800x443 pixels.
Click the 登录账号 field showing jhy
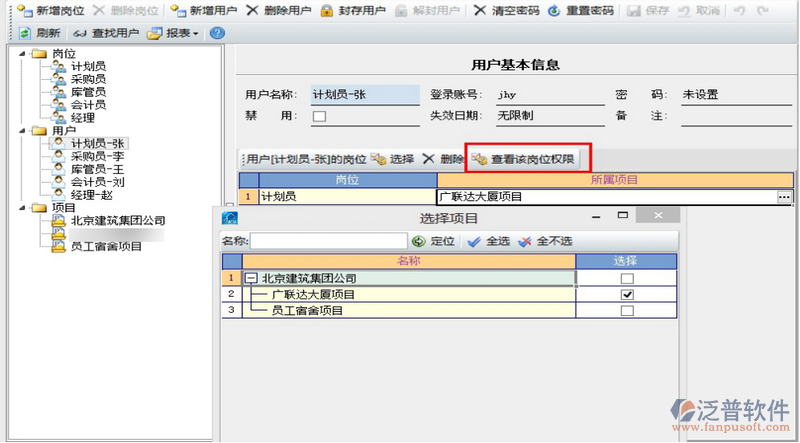[x=550, y=95]
